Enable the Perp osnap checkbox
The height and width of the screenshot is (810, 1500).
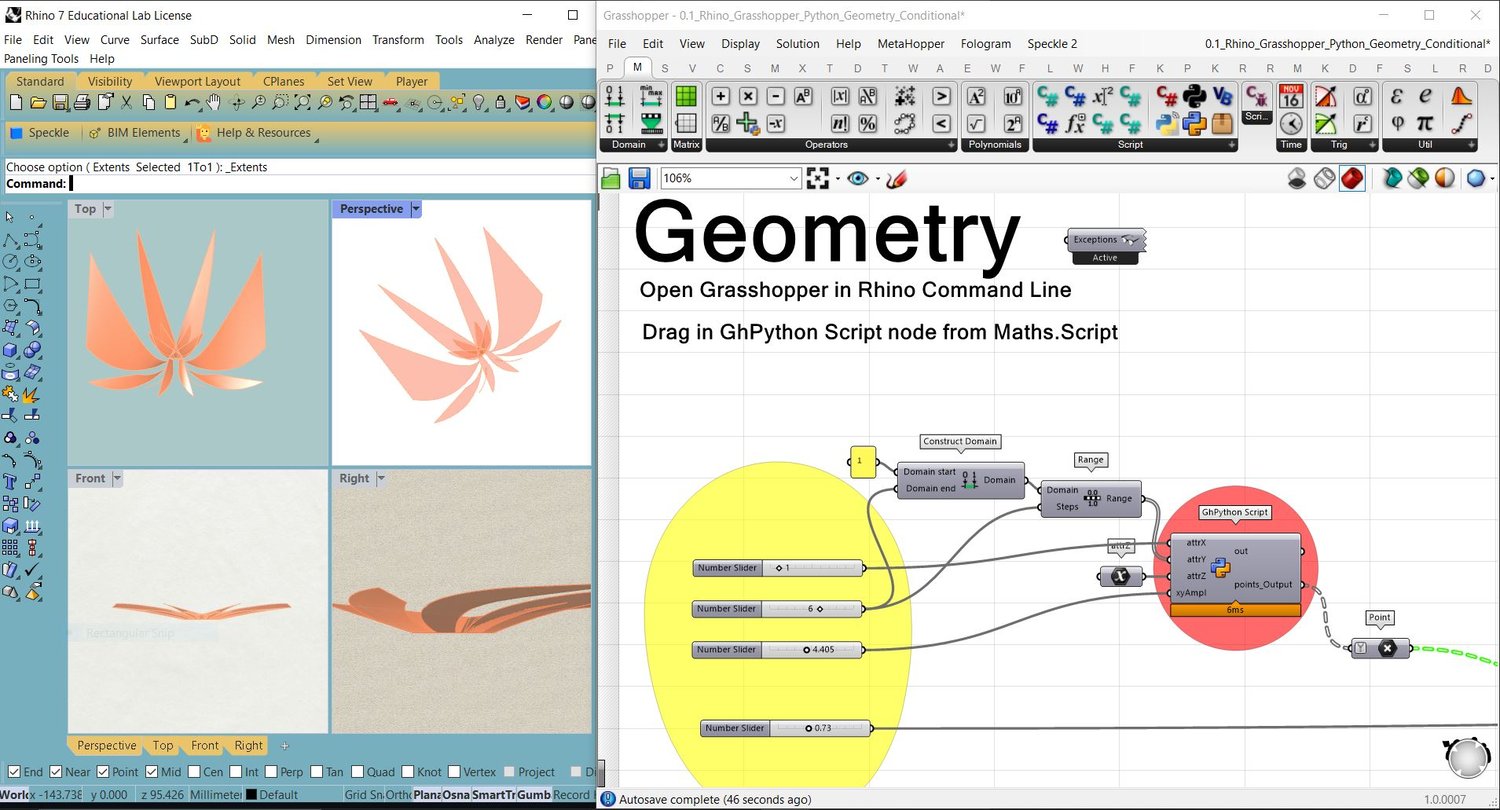point(270,772)
